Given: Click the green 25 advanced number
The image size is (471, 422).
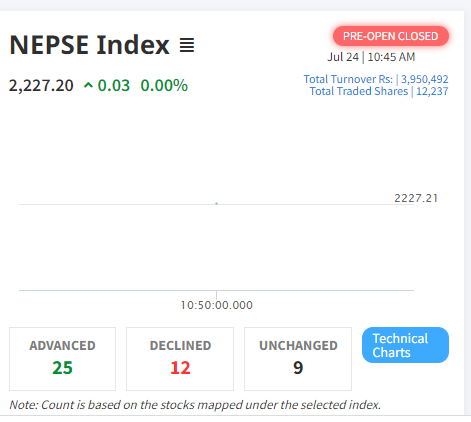Looking at the screenshot, I should tap(62, 368).
